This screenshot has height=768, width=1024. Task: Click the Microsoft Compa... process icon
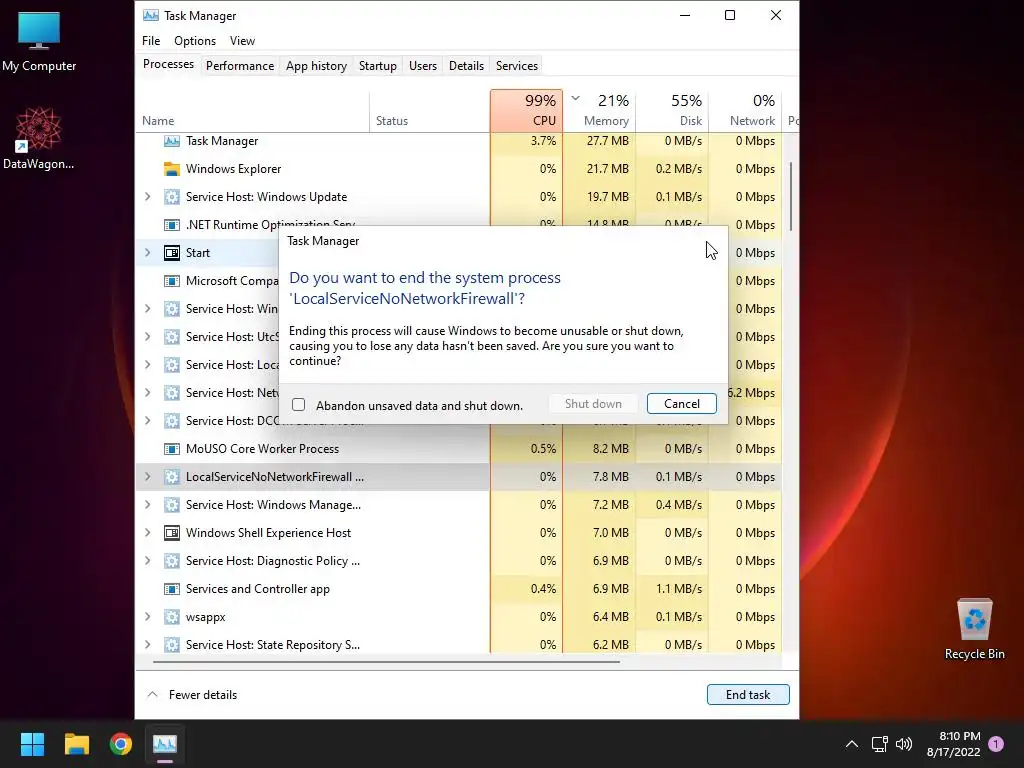coord(172,281)
